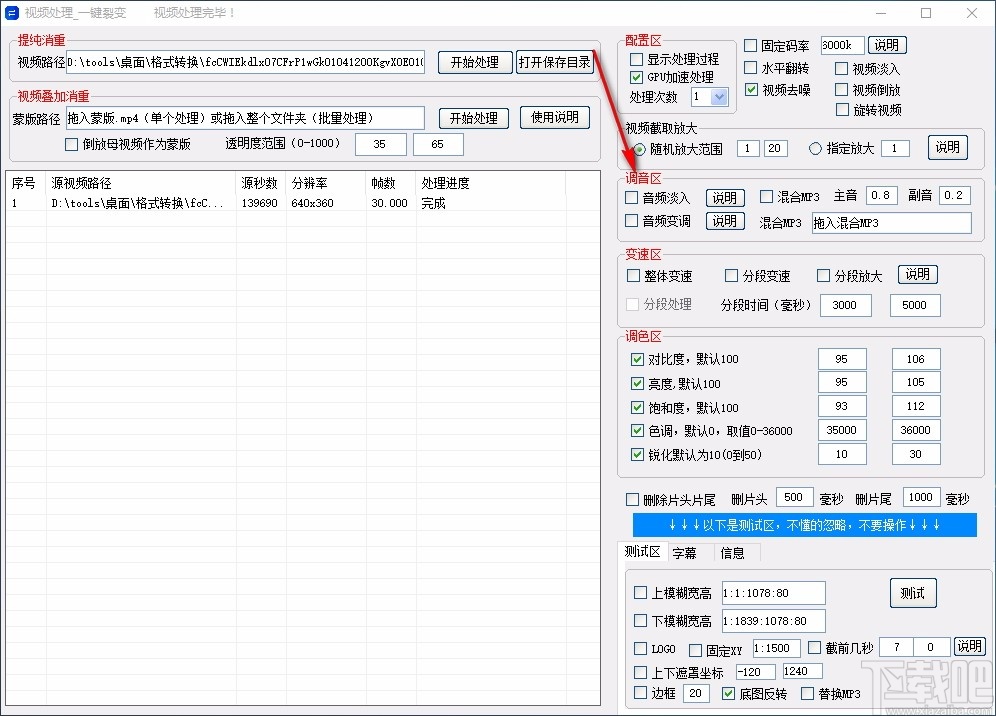Click the app logo icon in the title bar
The height and width of the screenshot is (716, 996).
(x=14, y=13)
